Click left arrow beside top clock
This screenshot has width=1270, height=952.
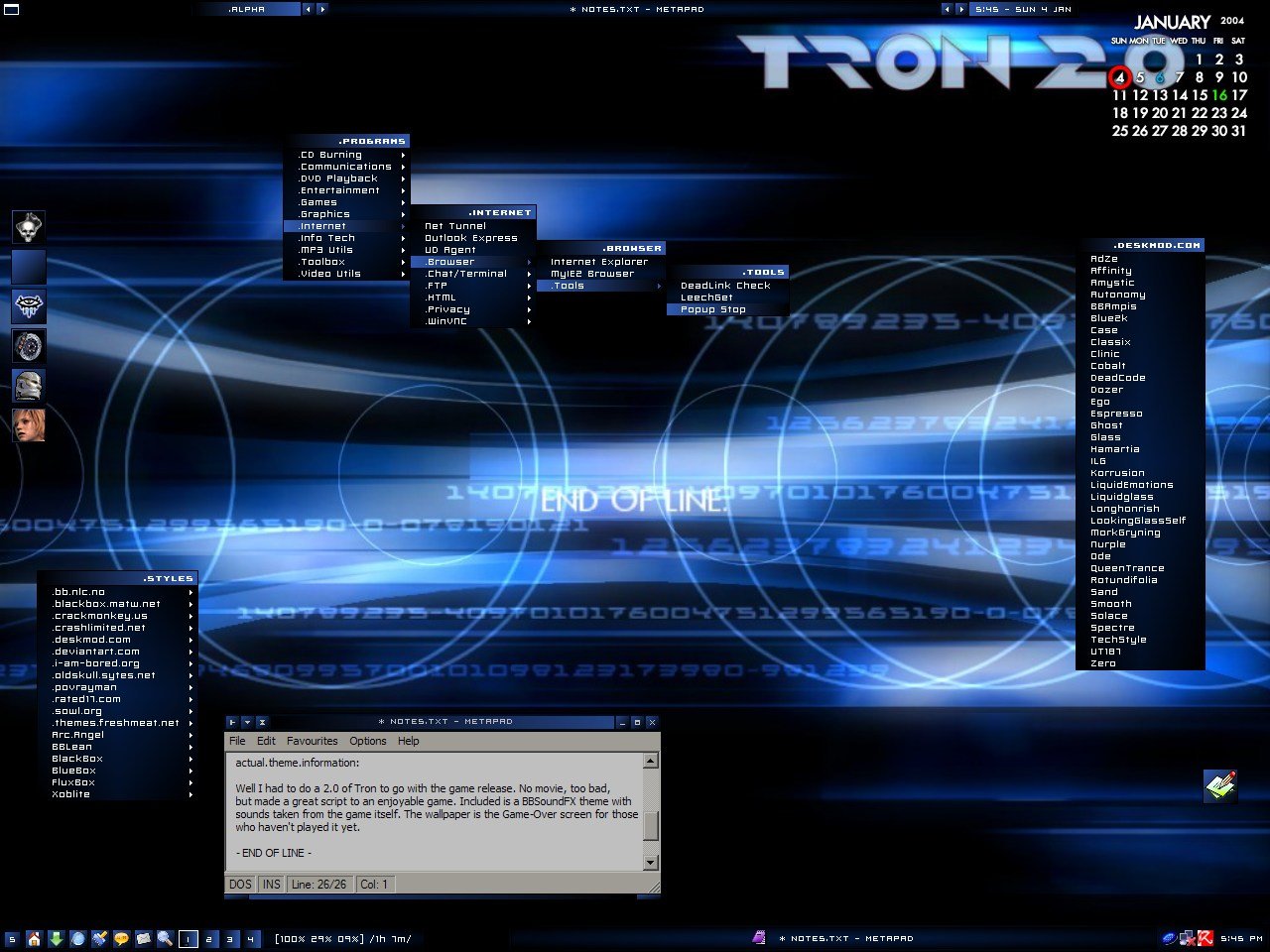coord(947,9)
